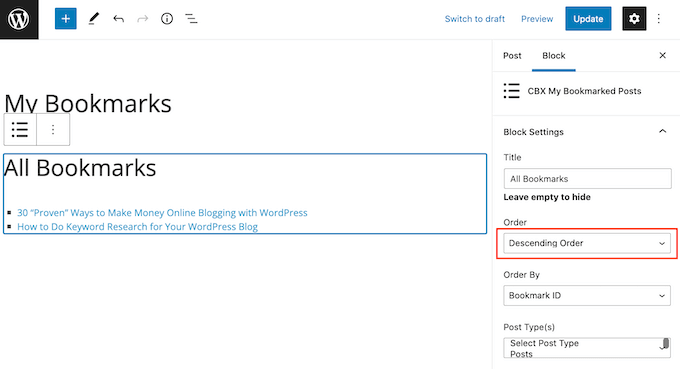Viewport: 680px width, 369px height.
Task: Collapse the Block Settings section
Action: pyautogui.click(x=662, y=131)
